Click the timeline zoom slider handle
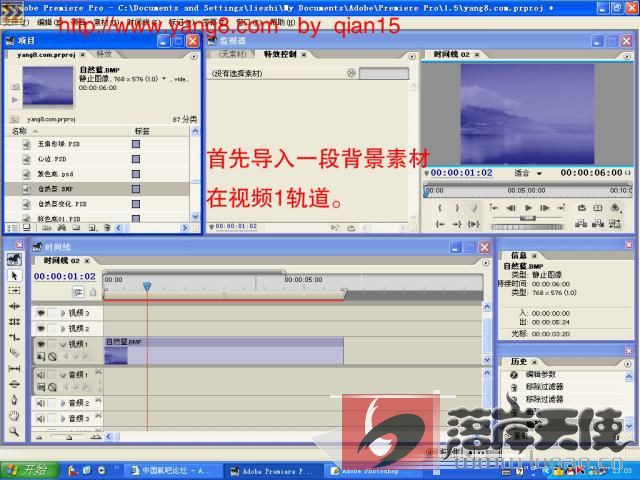 pyautogui.click(x=69, y=437)
